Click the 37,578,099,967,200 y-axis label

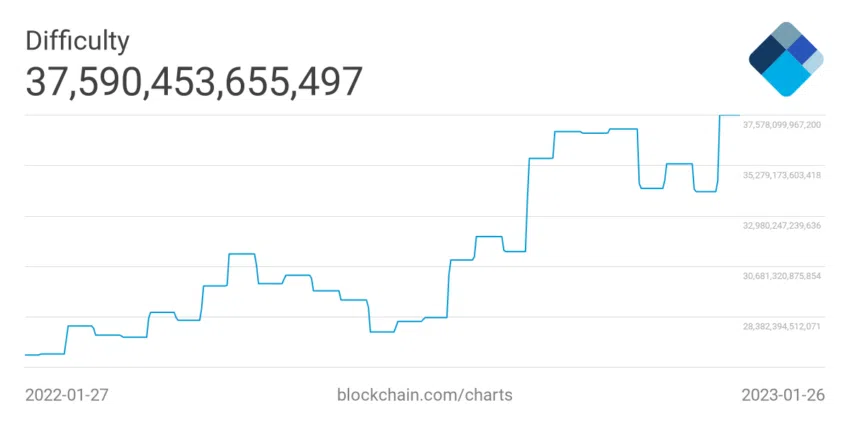coord(782,125)
